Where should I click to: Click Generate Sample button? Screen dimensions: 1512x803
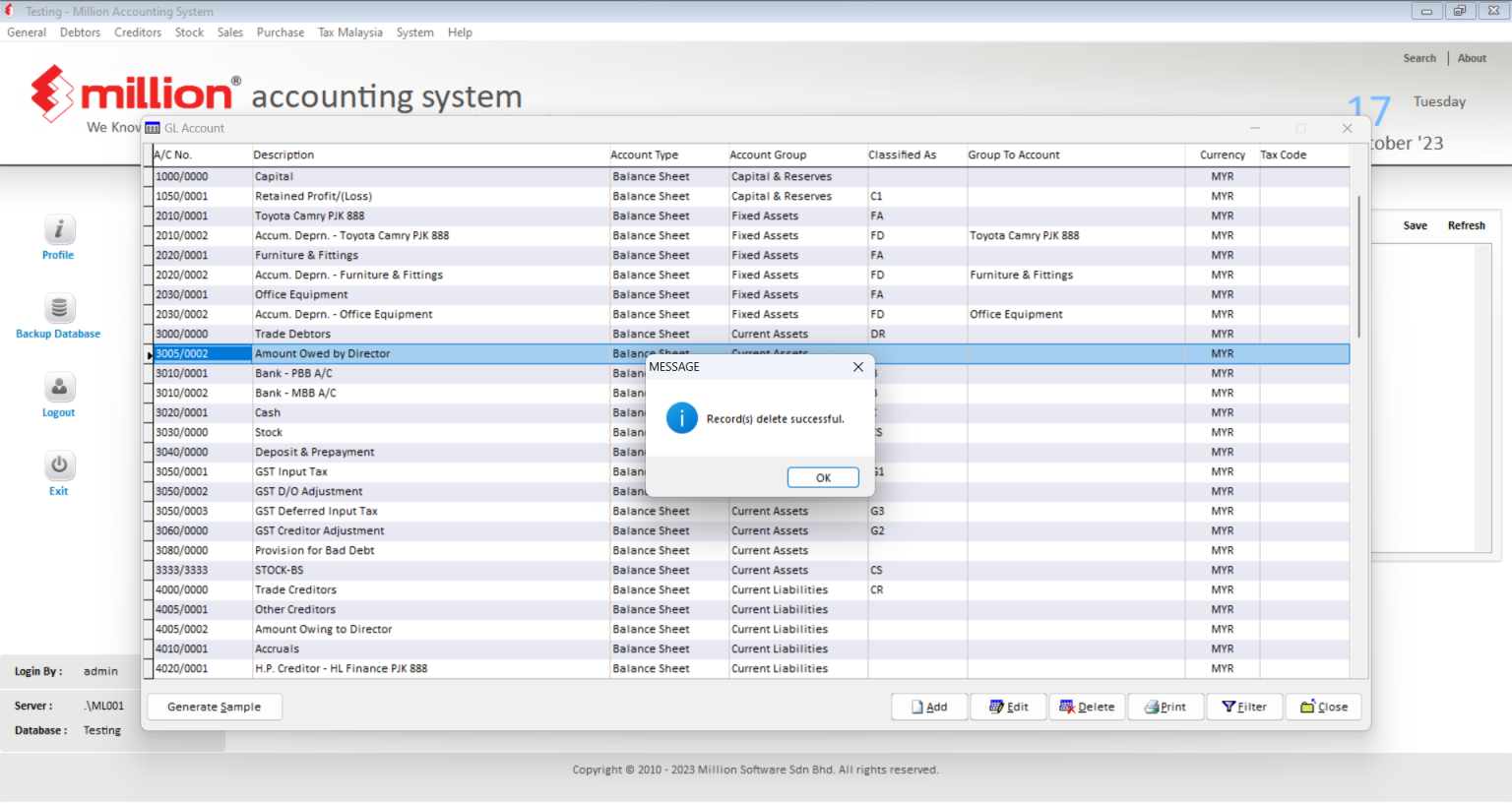click(x=215, y=707)
